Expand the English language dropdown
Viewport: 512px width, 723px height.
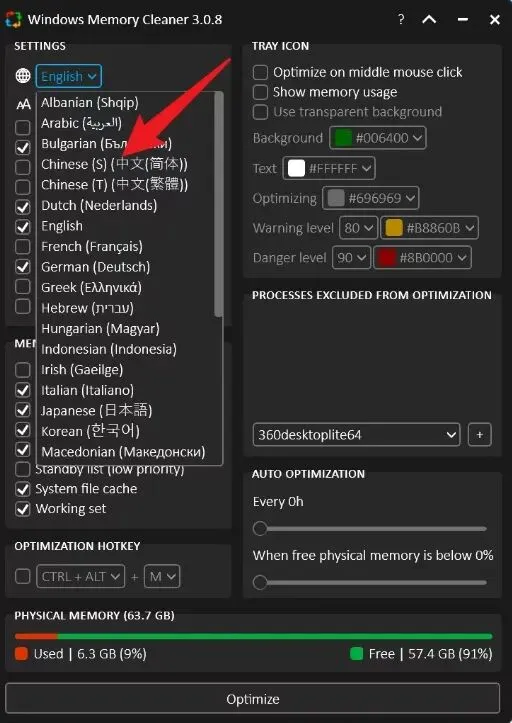(x=69, y=76)
